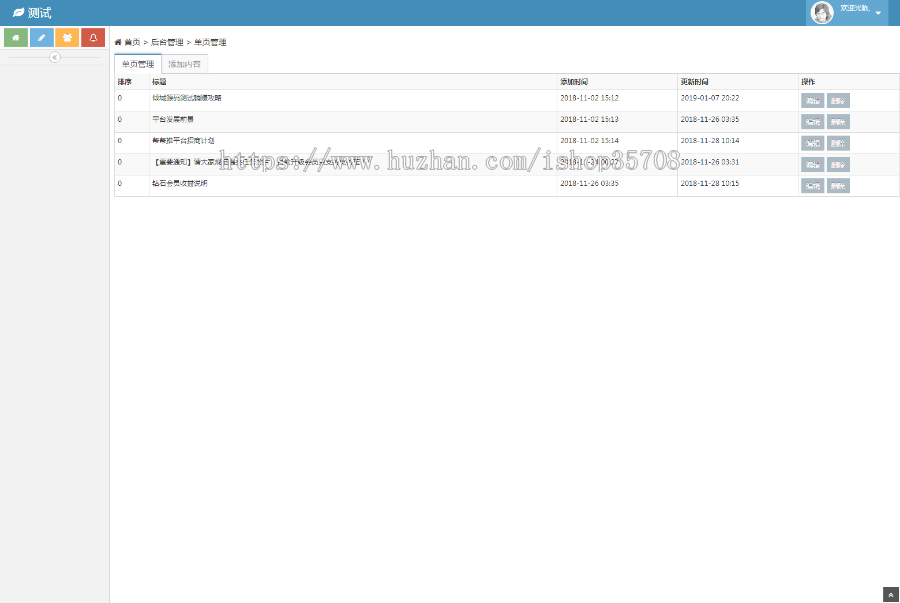Screen dimensions: 900x603
Task: Delete the row added 2018-11-02 15:12
Action: [x=838, y=101]
